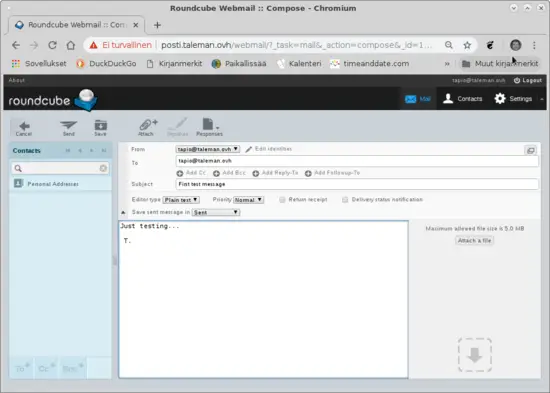Open the Mail section
550x393 pixels.
point(418,99)
